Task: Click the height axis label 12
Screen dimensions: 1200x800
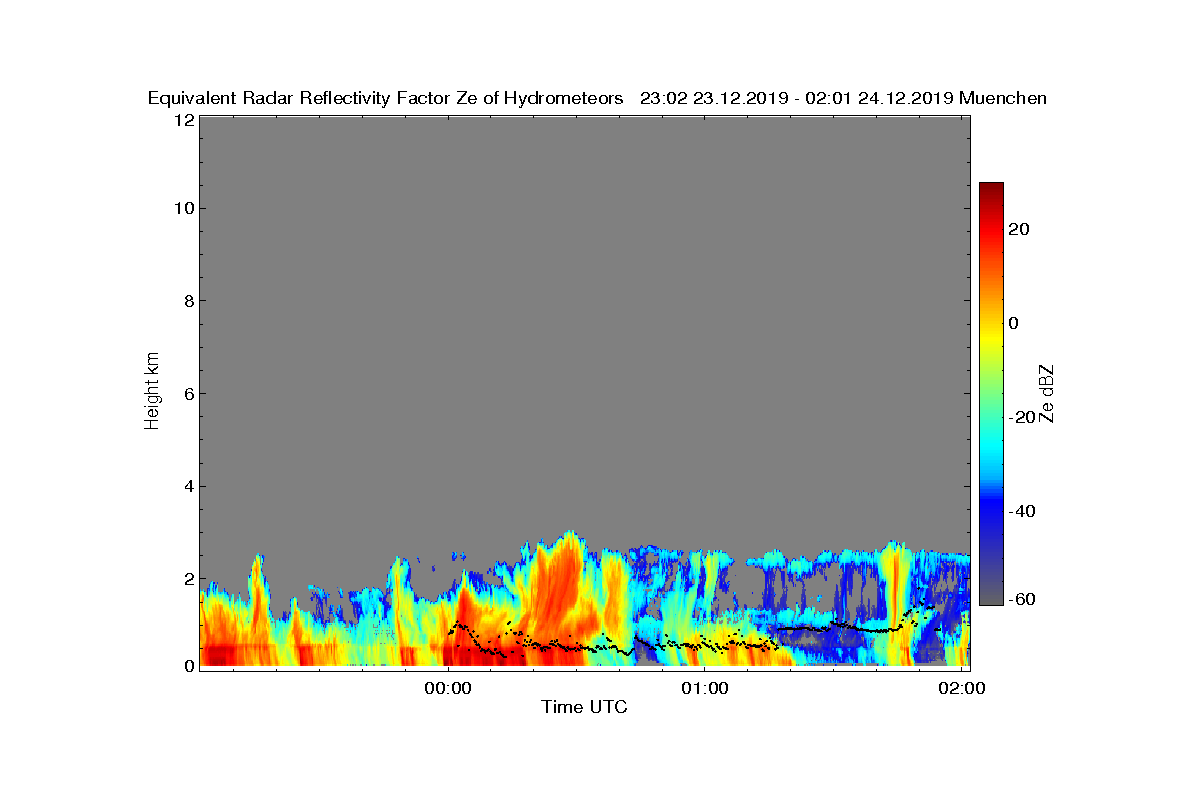Action: coord(183,119)
